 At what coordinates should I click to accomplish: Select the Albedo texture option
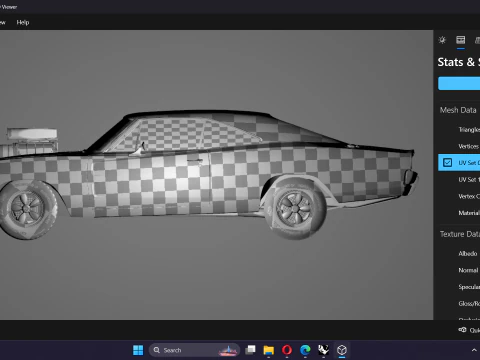[468, 254]
